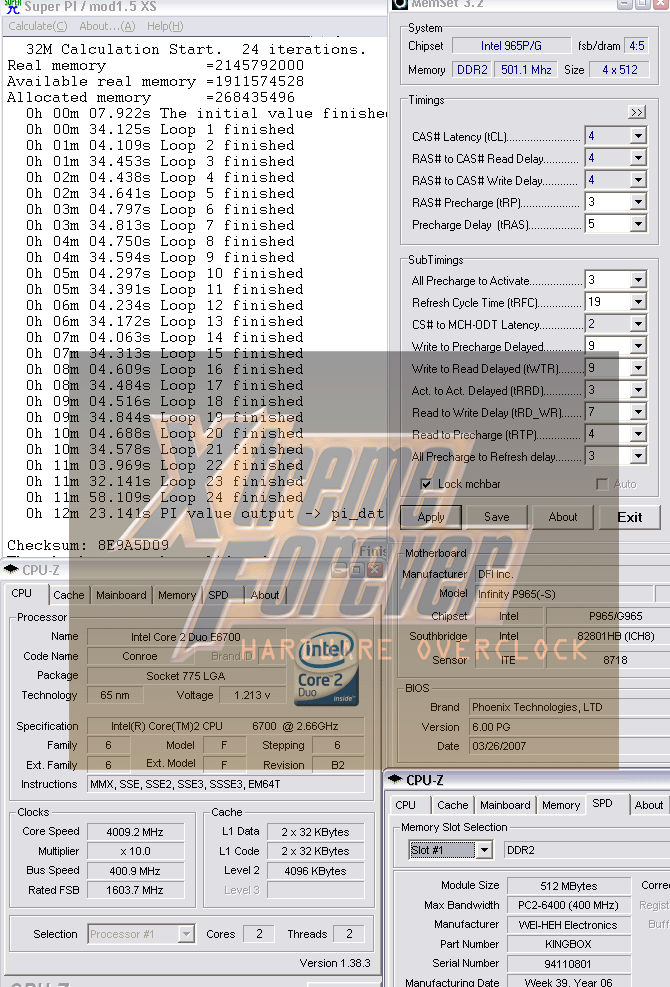Open the All Precharge to Activate dropdown

638,279
